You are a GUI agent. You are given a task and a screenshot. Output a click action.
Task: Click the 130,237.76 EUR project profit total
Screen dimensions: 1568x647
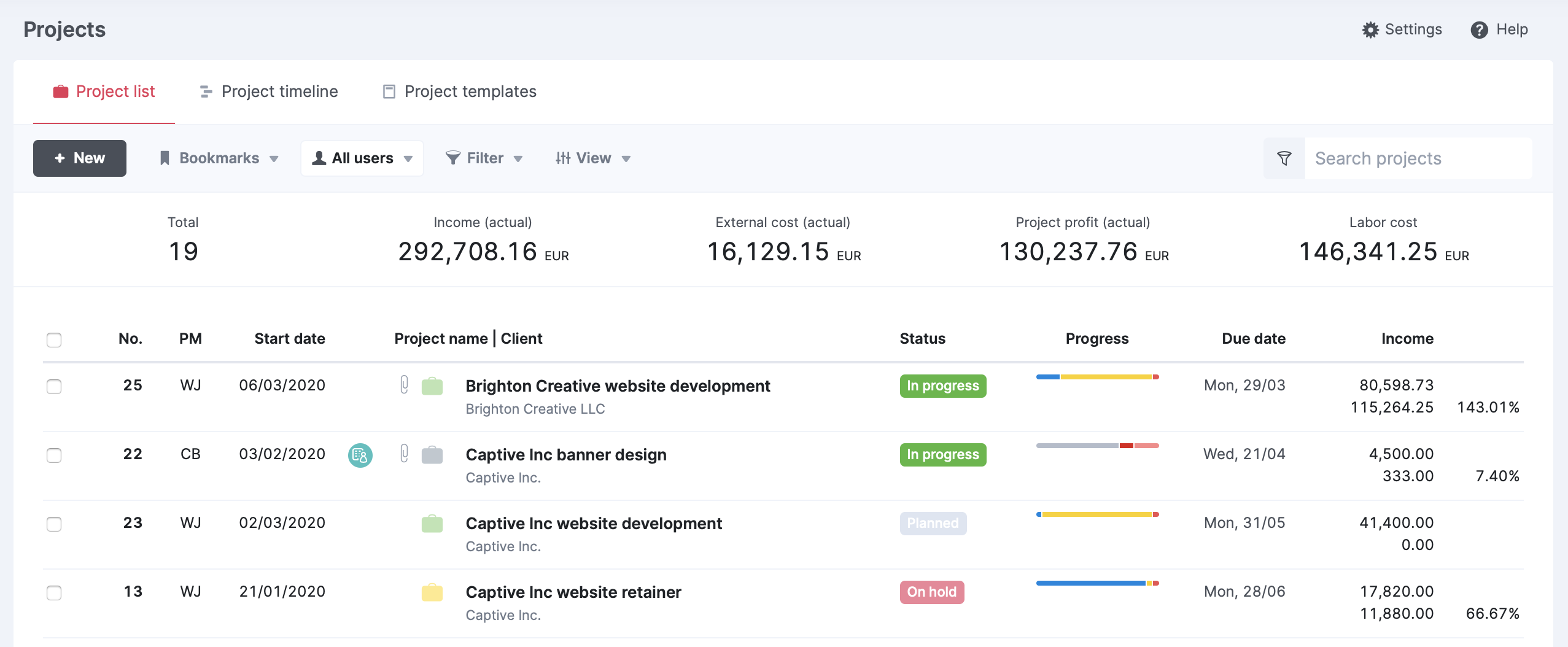coord(1084,252)
